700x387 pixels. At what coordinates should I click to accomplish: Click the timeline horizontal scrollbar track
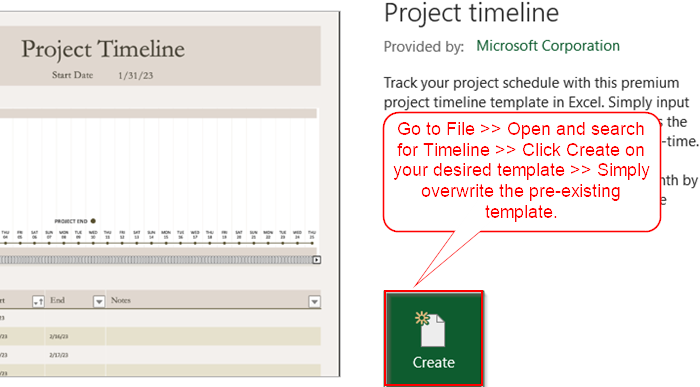point(156,260)
